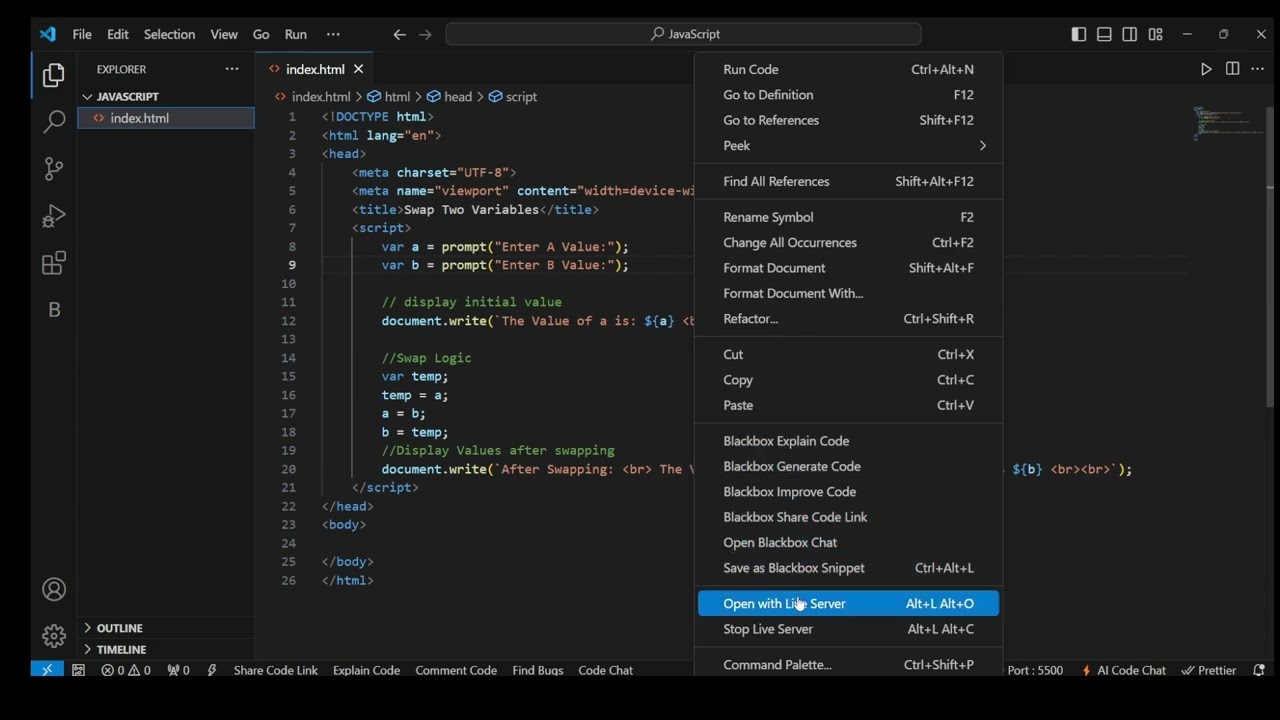Close the index.html editor tab

358,69
